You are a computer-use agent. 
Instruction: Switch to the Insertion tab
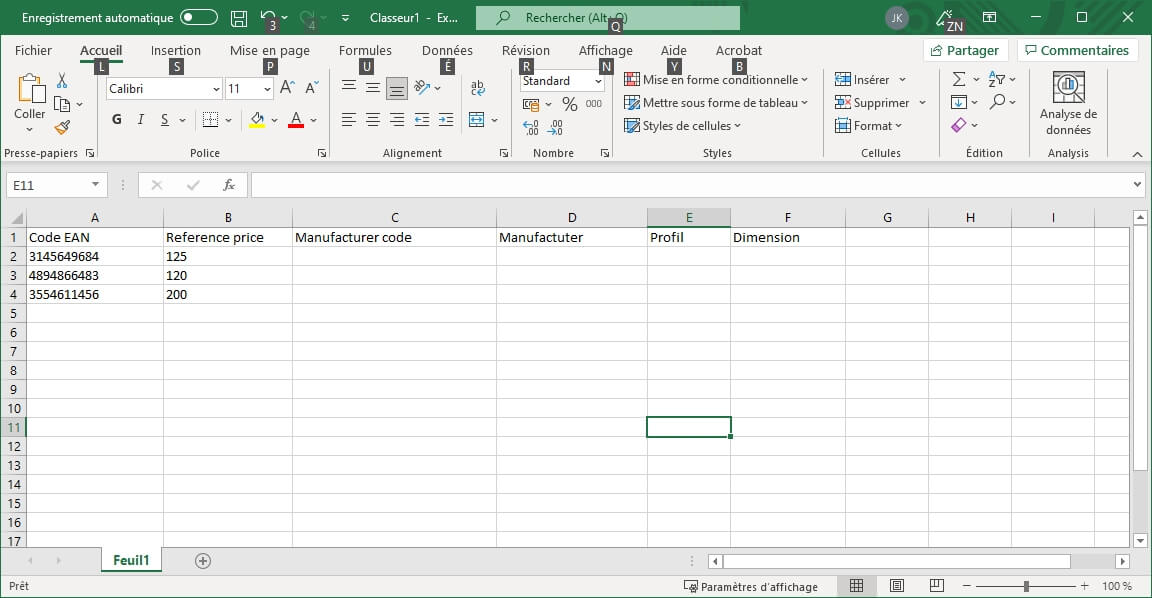(176, 50)
